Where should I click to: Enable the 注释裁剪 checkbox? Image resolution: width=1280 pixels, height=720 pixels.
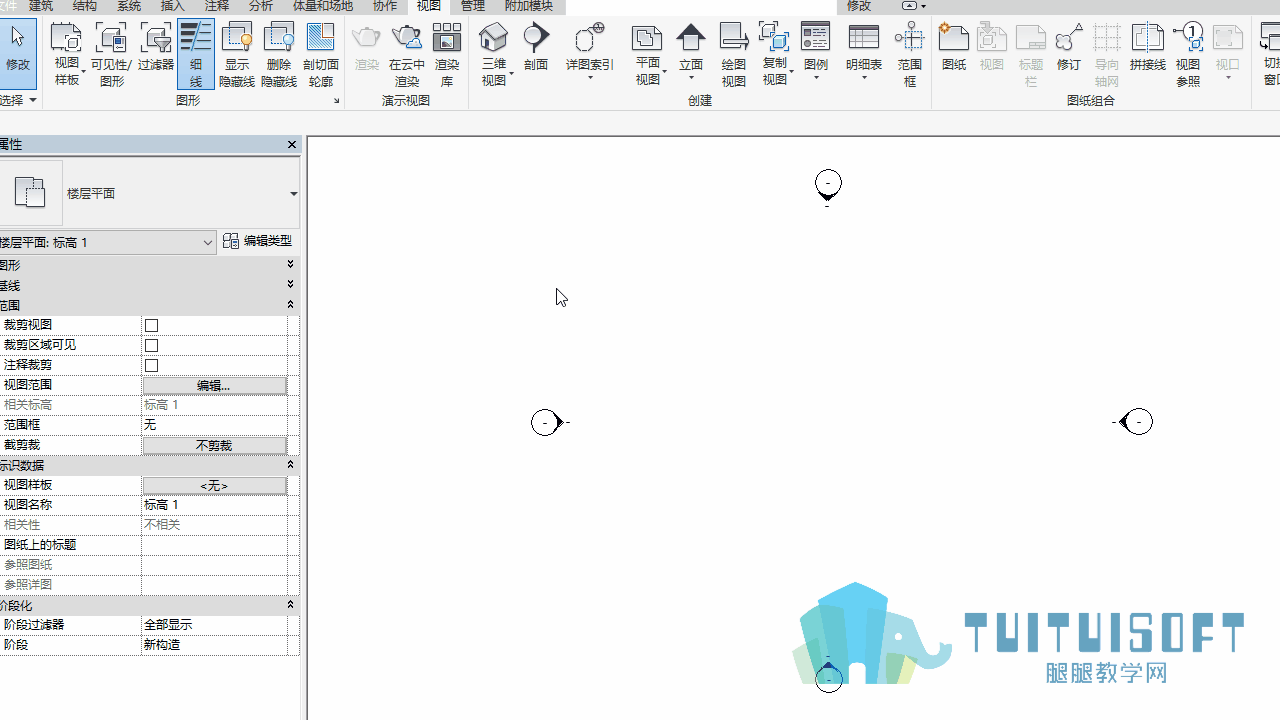152,365
